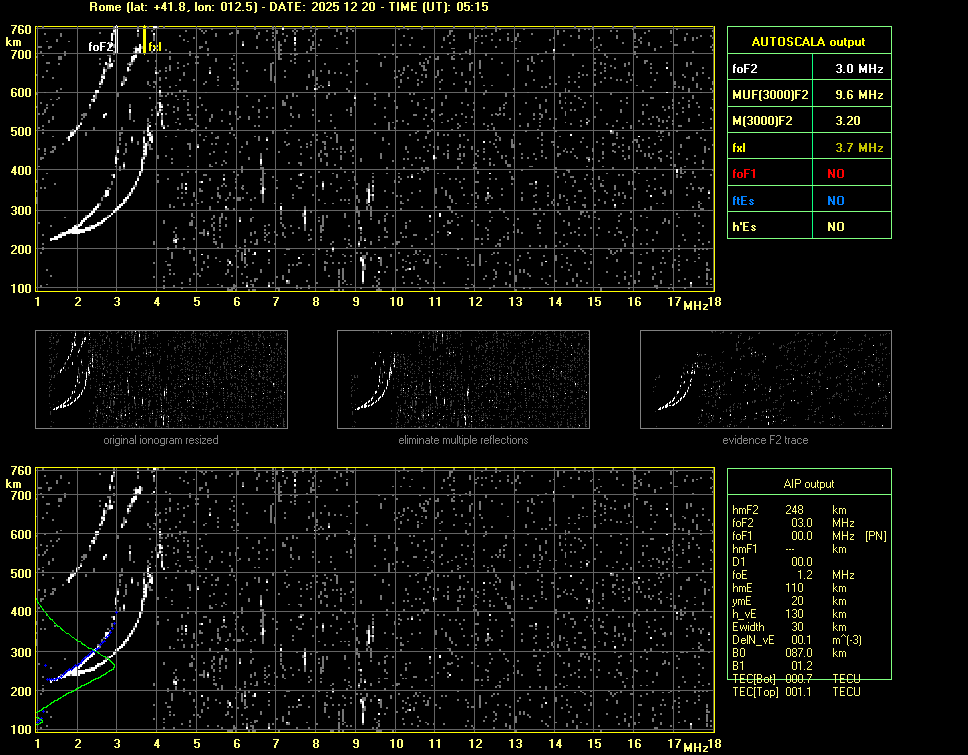This screenshot has width=968, height=755.
Task: Click the white foF2 marker label in top ionogram
Action: [x=100, y=46]
